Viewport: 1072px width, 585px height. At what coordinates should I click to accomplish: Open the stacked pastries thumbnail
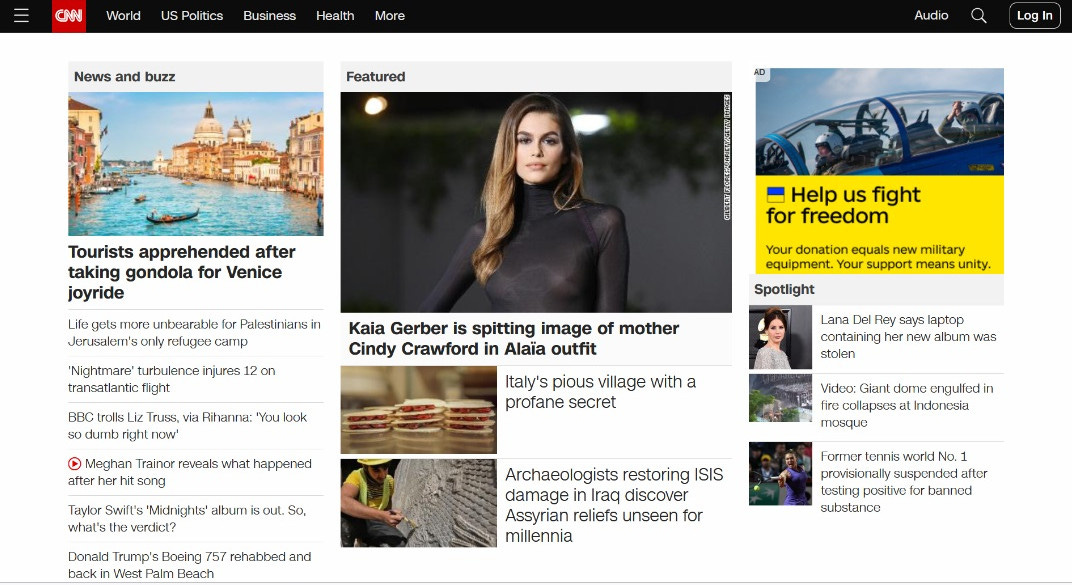point(418,409)
